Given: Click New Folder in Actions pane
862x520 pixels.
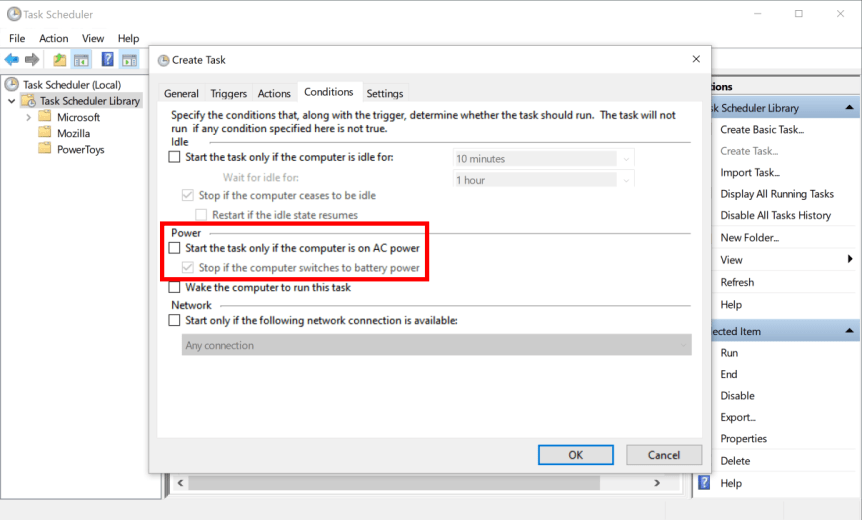Looking at the screenshot, I should coord(749,237).
